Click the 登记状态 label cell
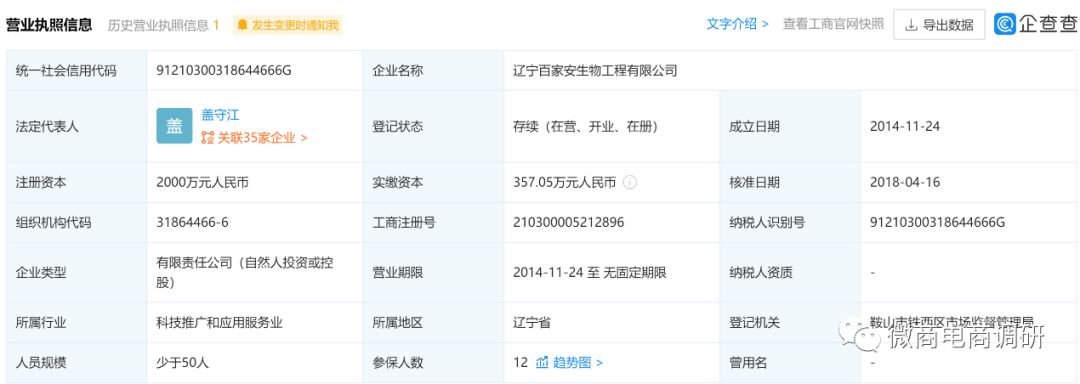This screenshot has height=384, width=1080. pos(433,127)
